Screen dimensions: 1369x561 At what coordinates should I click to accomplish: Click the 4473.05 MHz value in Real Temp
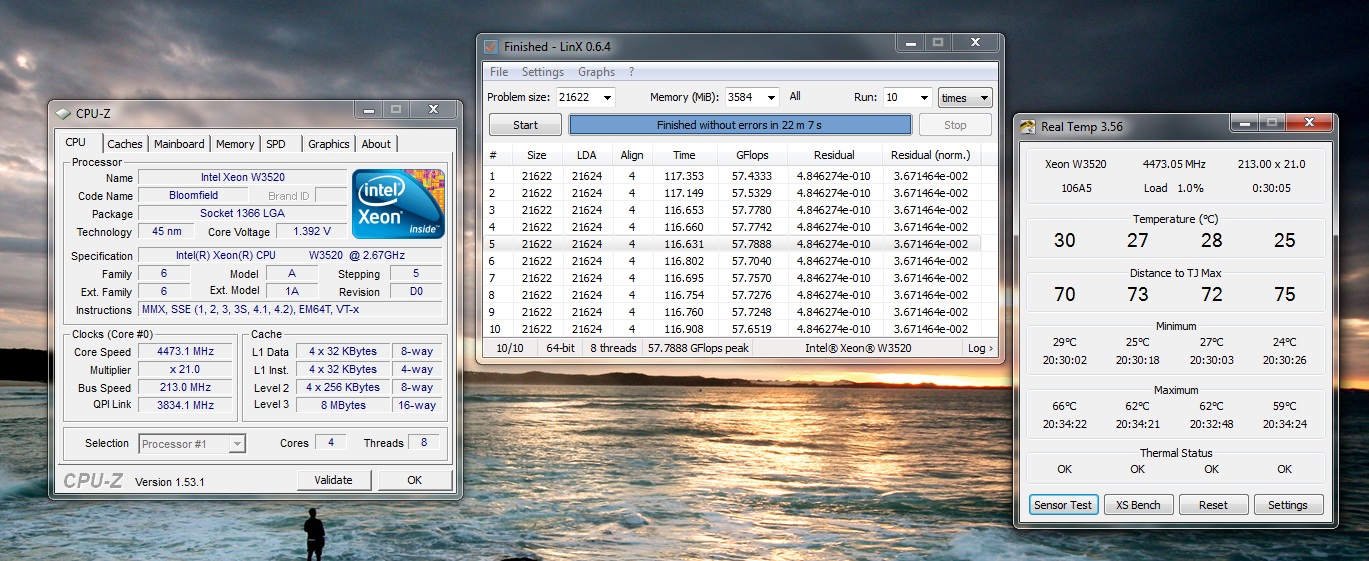(1175, 164)
